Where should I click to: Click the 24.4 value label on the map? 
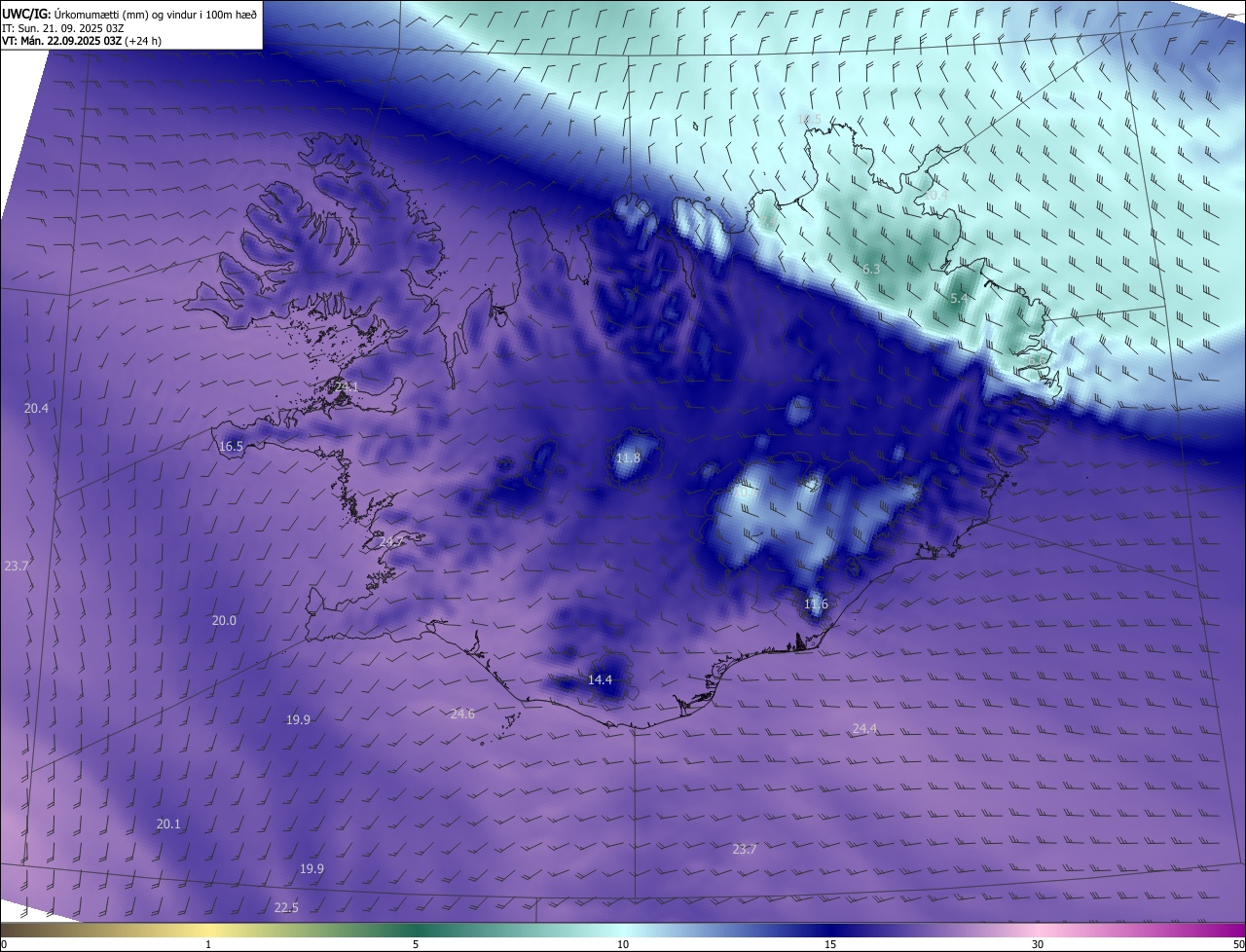864,728
